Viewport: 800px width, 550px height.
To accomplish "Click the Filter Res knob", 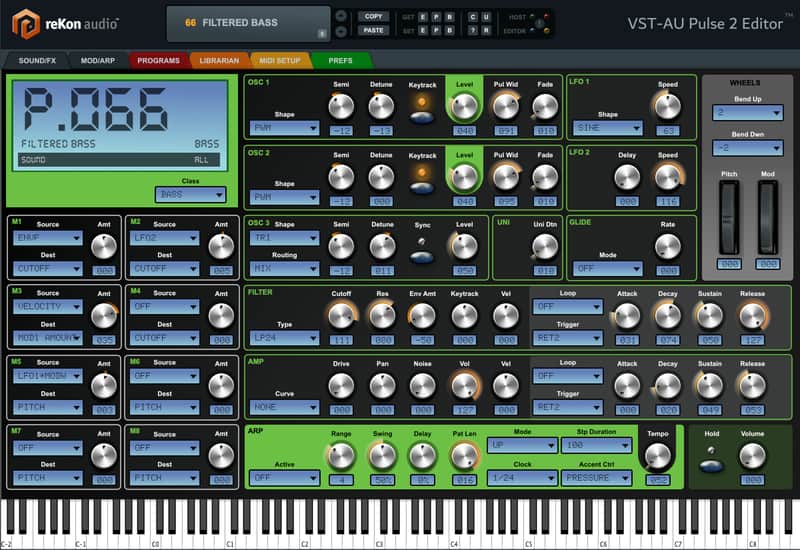I will 382,316.
